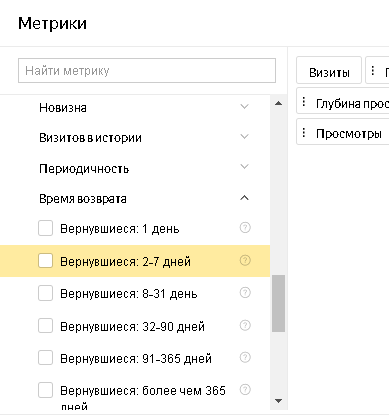This screenshot has height=419, width=389.
Task: Expand the Новизна group chevron
Action: [244, 107]
